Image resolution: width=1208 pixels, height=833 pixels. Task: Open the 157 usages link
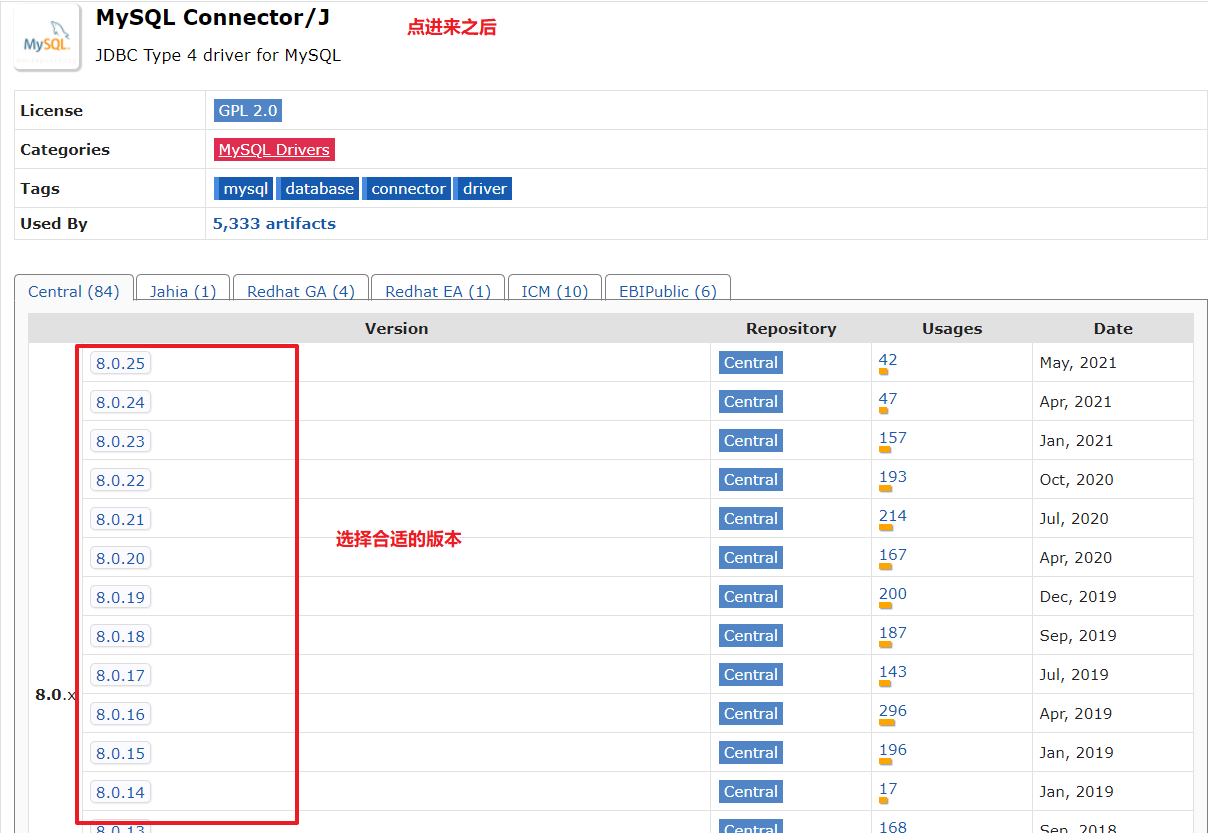(893, 437)
